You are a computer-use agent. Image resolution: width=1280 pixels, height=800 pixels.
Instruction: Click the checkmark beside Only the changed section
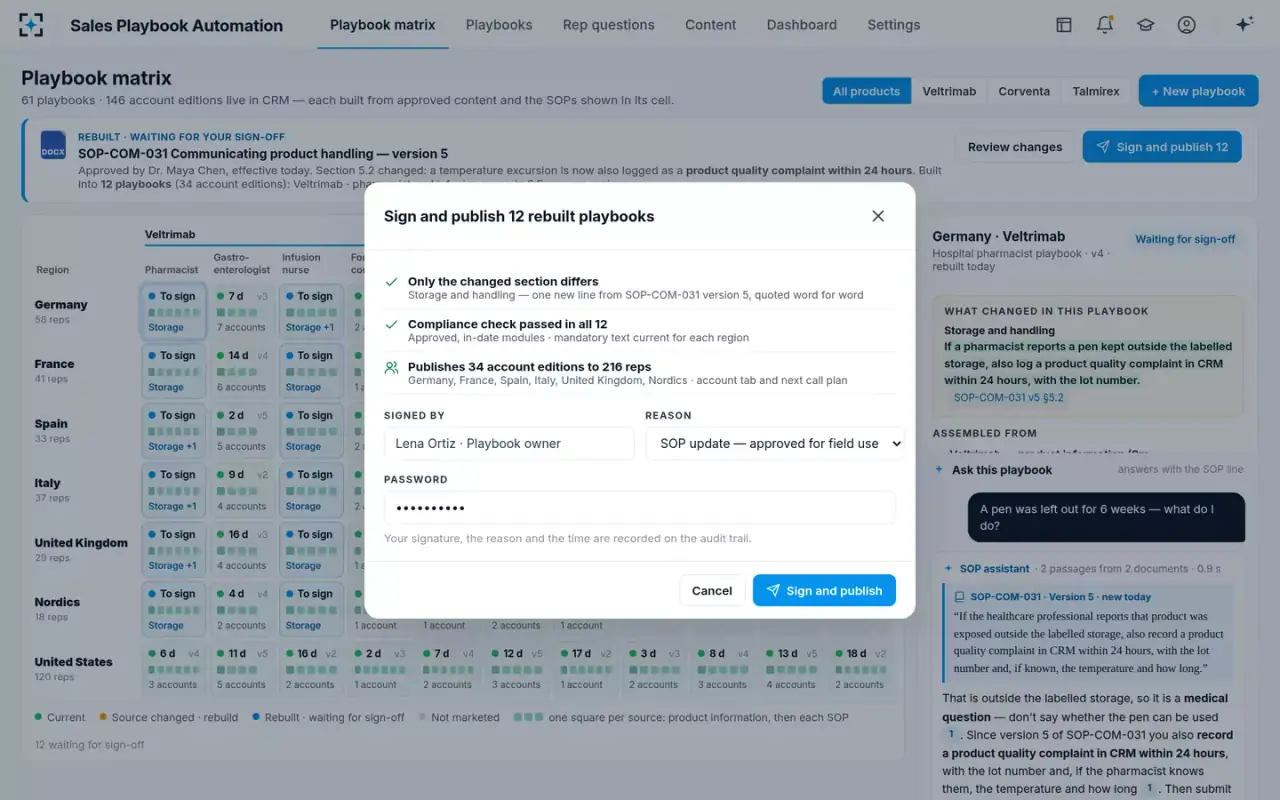(x=392, y=282)
